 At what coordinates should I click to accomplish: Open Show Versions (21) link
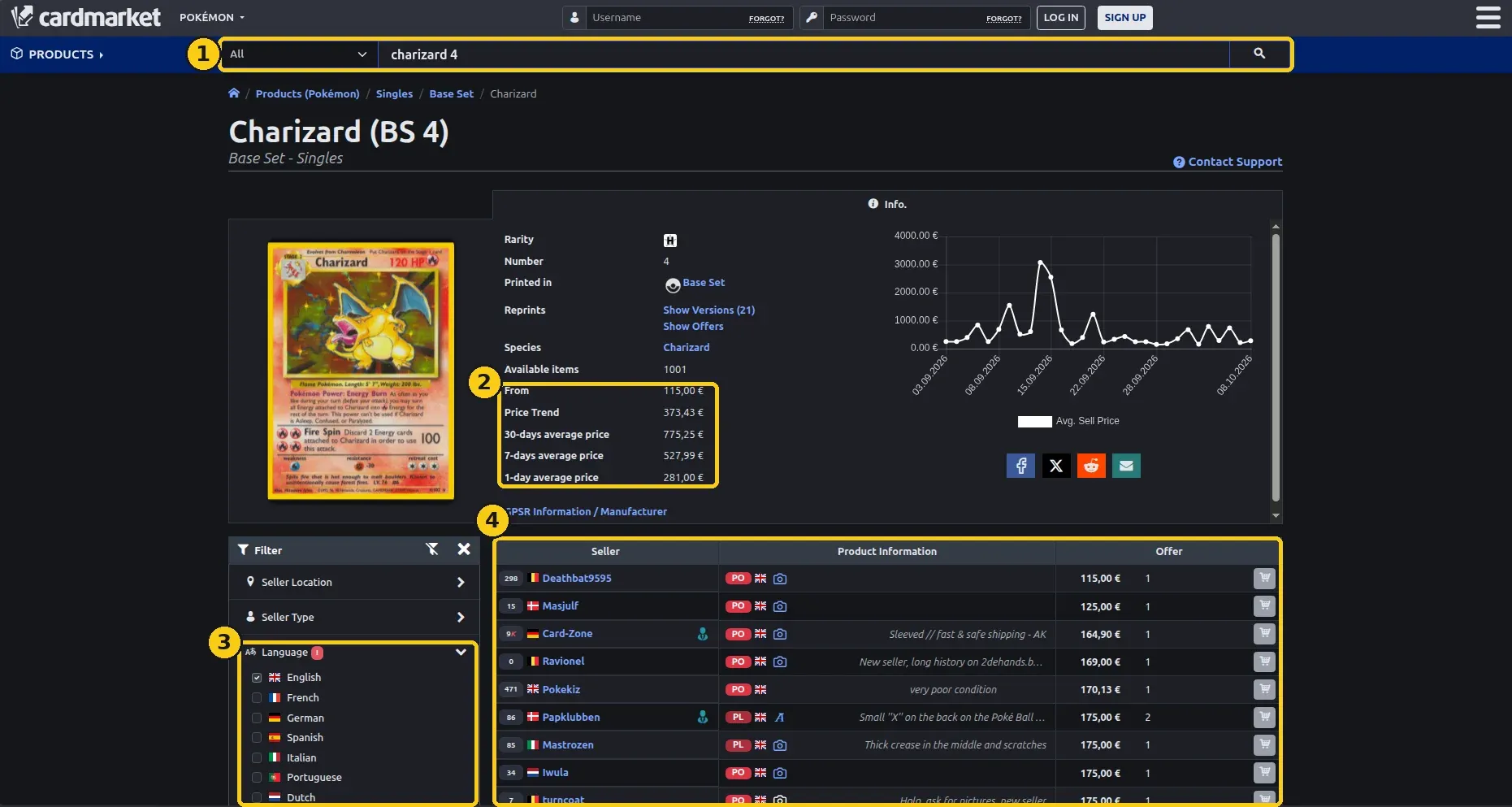pos(708,310)
